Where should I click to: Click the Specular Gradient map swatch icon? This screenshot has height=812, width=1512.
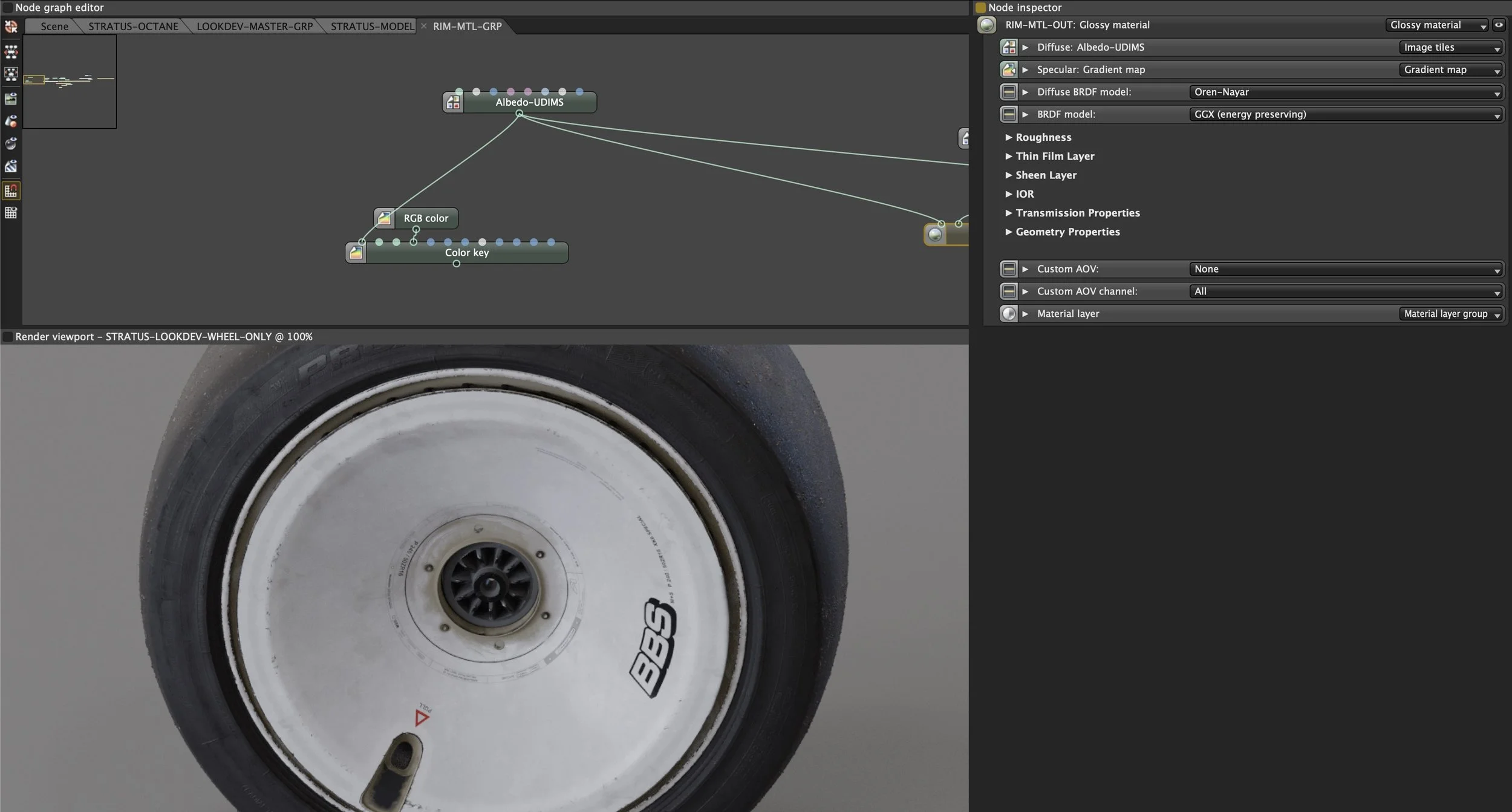click(1009, 70)
